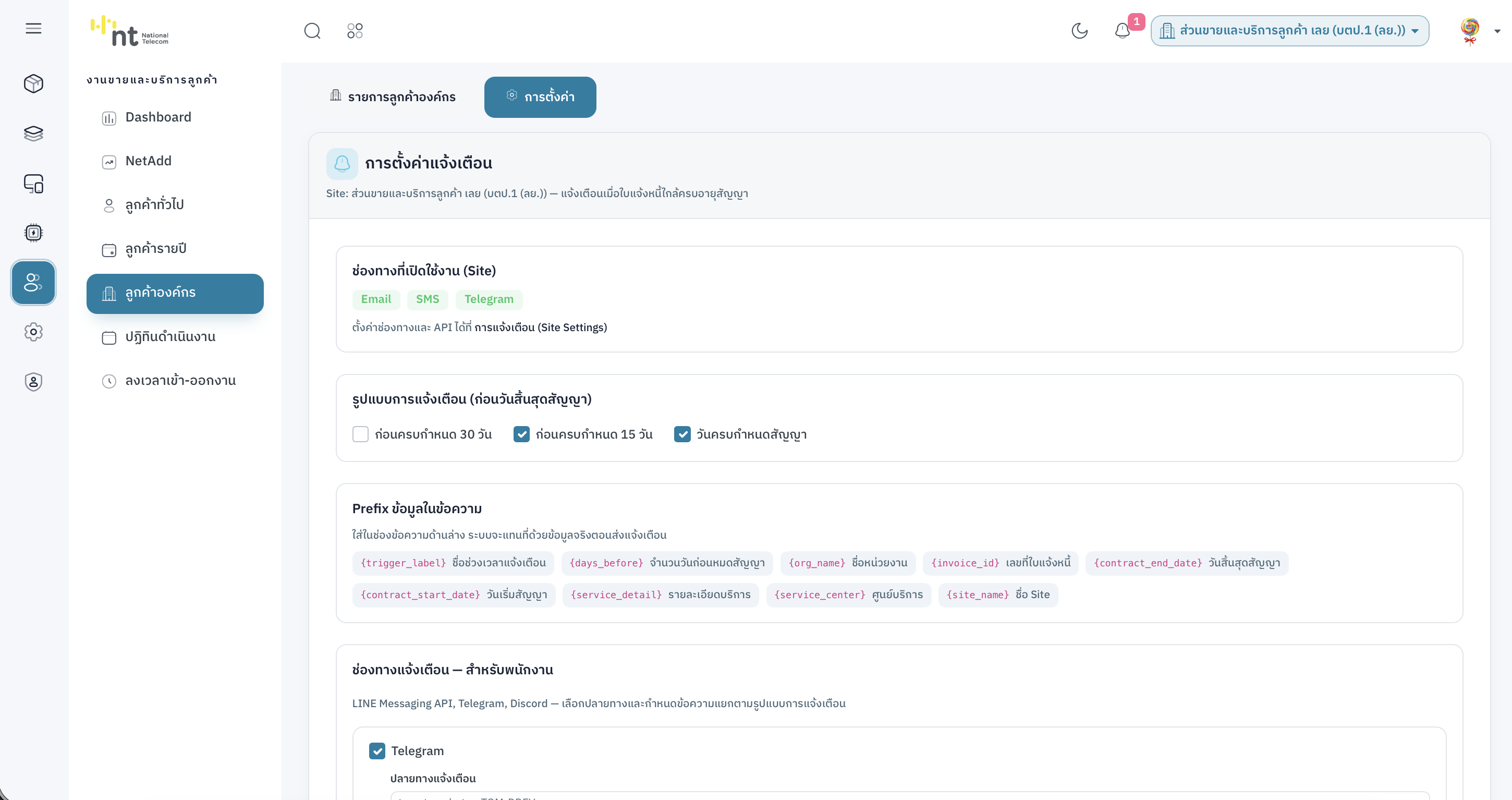Open the hamburger menu icon
1512x800 pixels.
[x=33, y=28]
